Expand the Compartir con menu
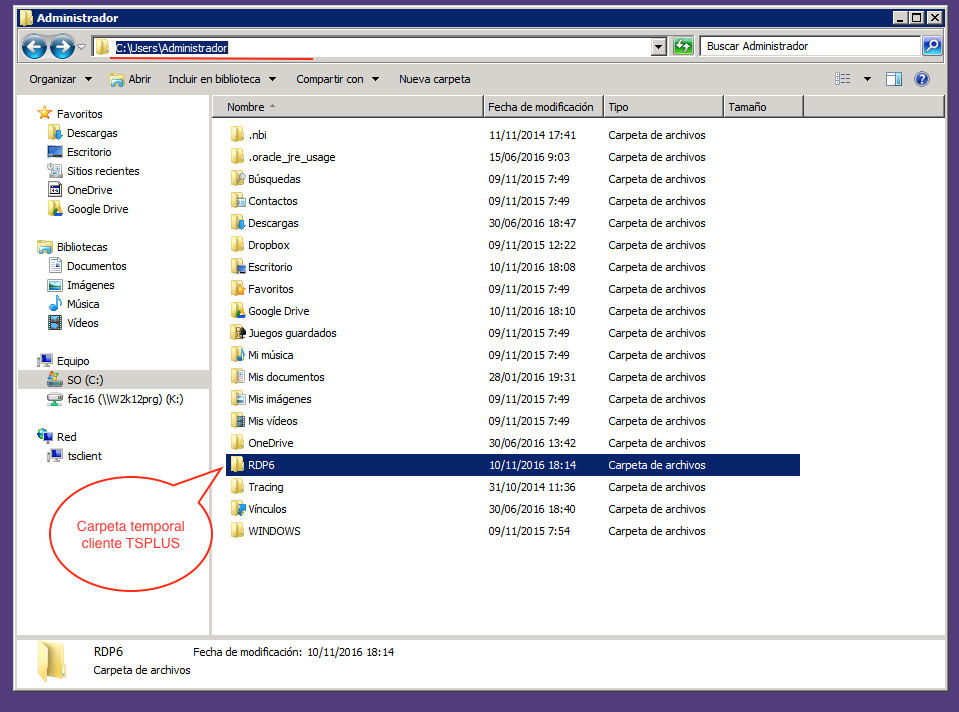959x712 pixels. click(337, 79)
